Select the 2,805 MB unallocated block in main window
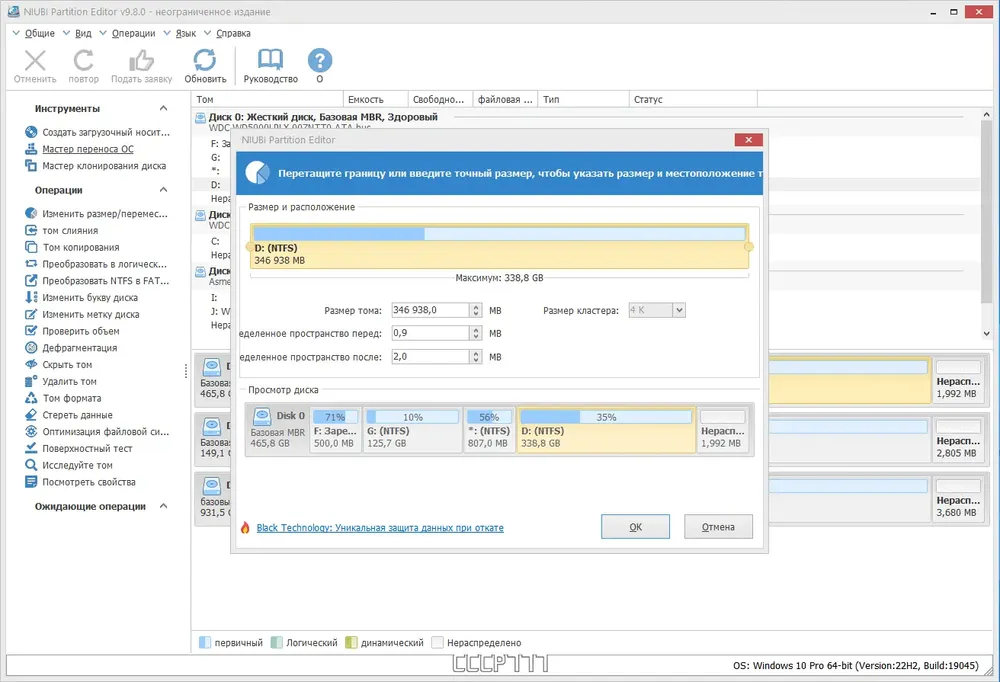The width and height of the screenshot is (1000, 682). (x=958, y=440)
